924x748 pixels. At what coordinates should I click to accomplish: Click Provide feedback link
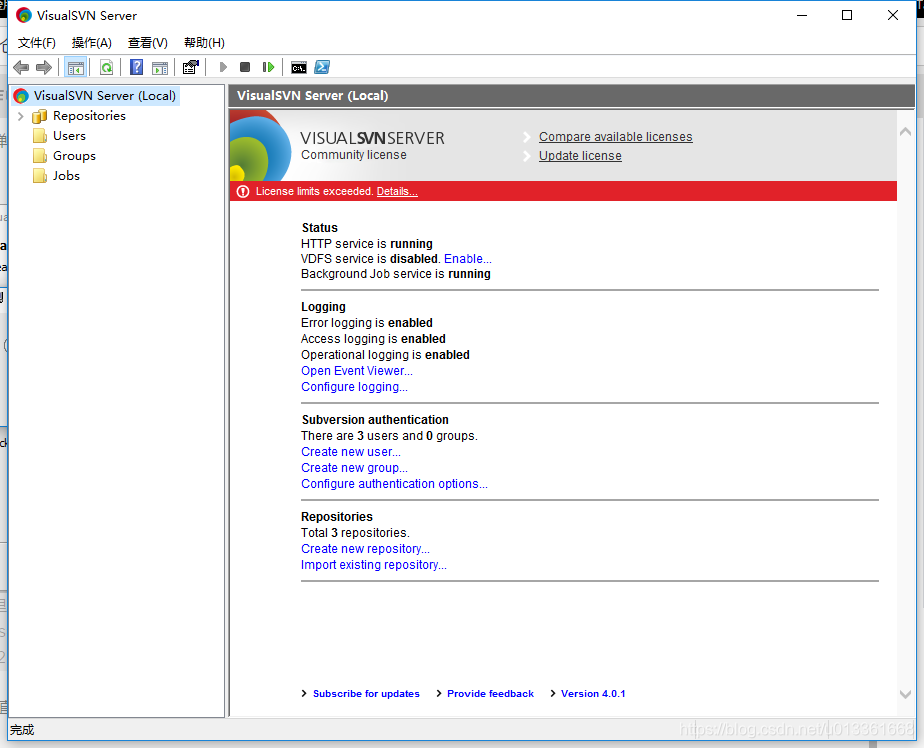pyautogui.click(x=490, y=694)
